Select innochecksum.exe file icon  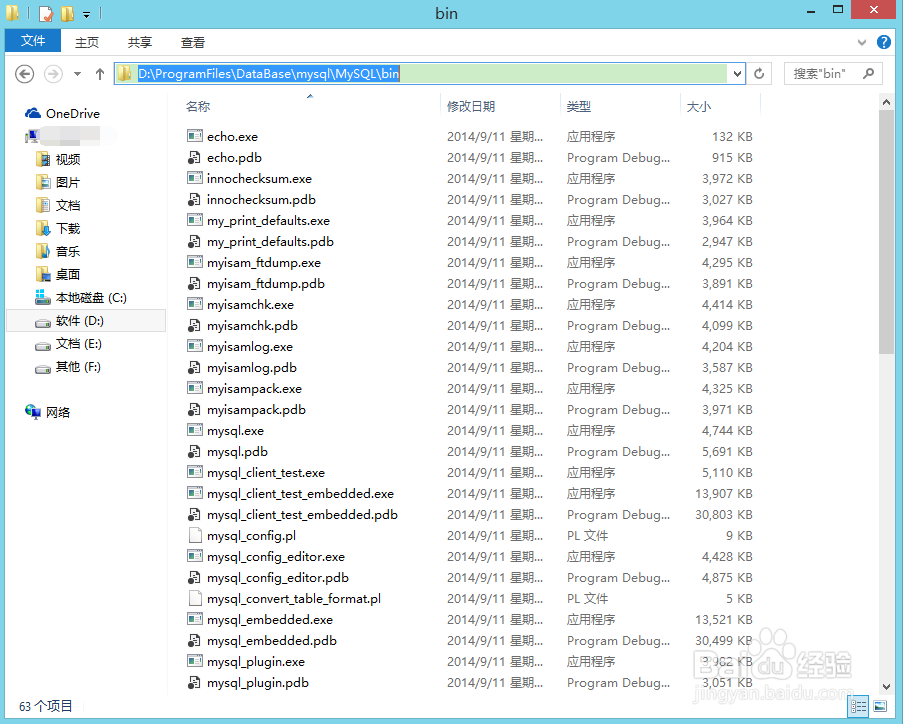[195, 179]
